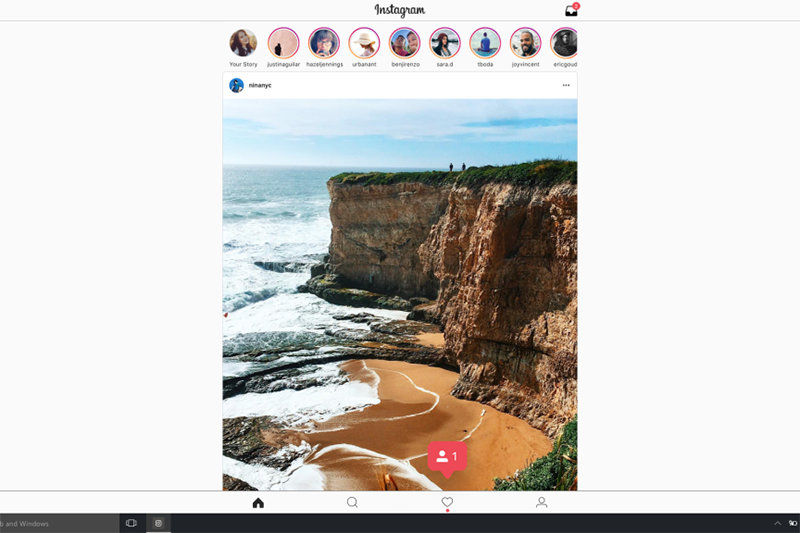View hazeljennings's story
Viewport: 800px width, 533px height.
(x=324, y=43)
